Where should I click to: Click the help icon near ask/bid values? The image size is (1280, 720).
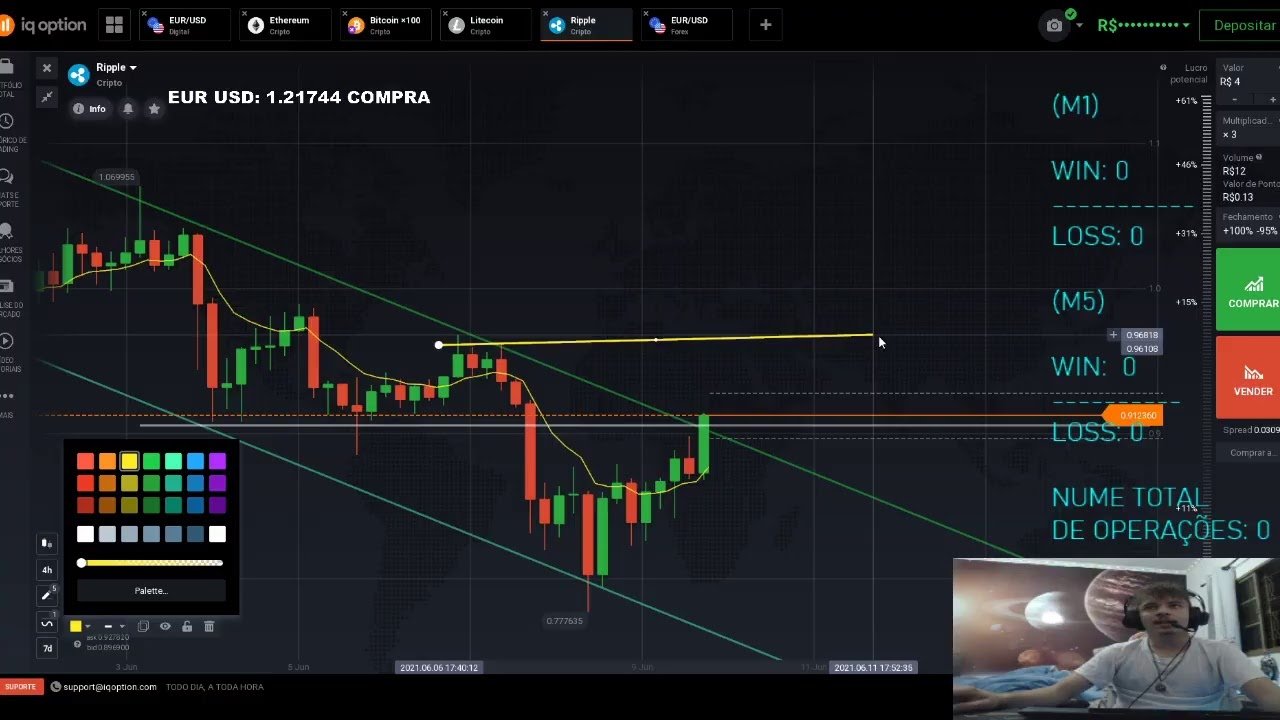78,643
